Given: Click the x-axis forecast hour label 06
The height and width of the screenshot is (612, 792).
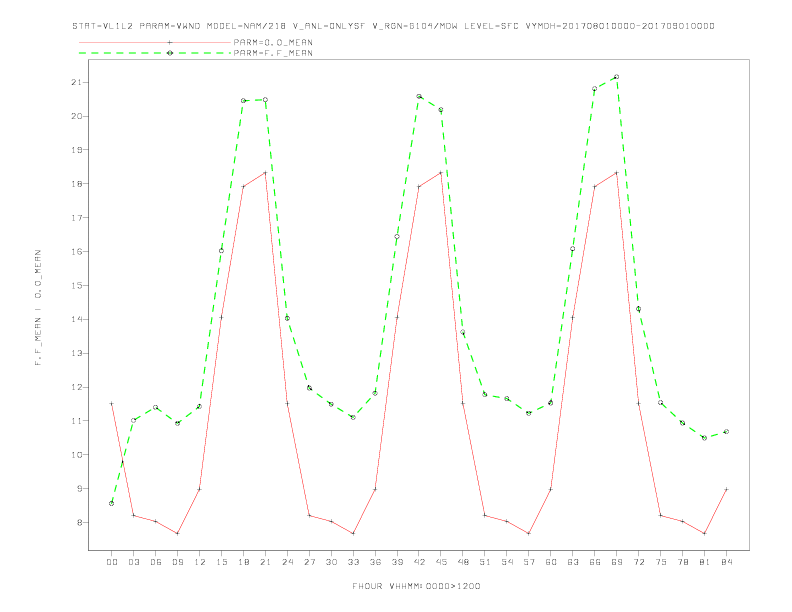Looking at the screenshot, I should pyautogui.click(x=156, y=562).
